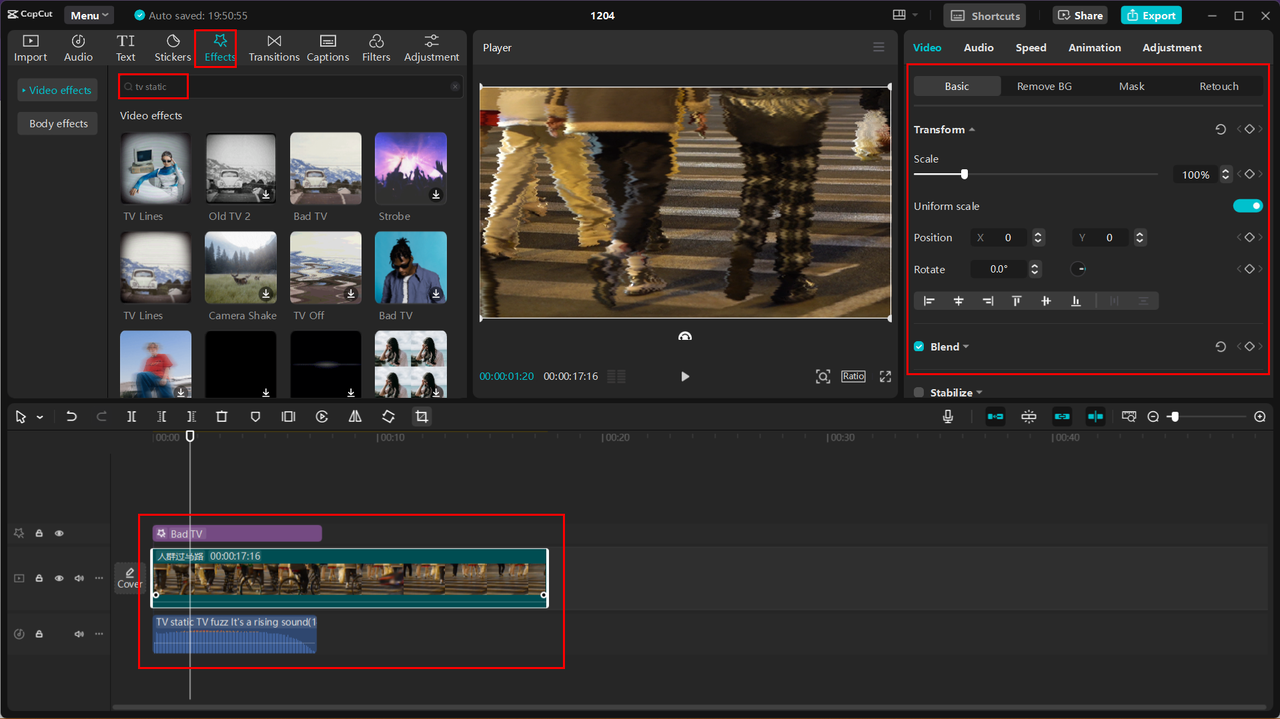
Task: Expand the Blend section arrow
Action: [966, 347]
